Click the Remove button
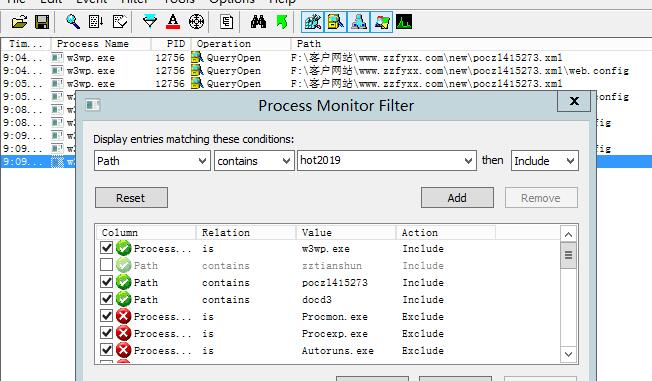 [541, 198]
